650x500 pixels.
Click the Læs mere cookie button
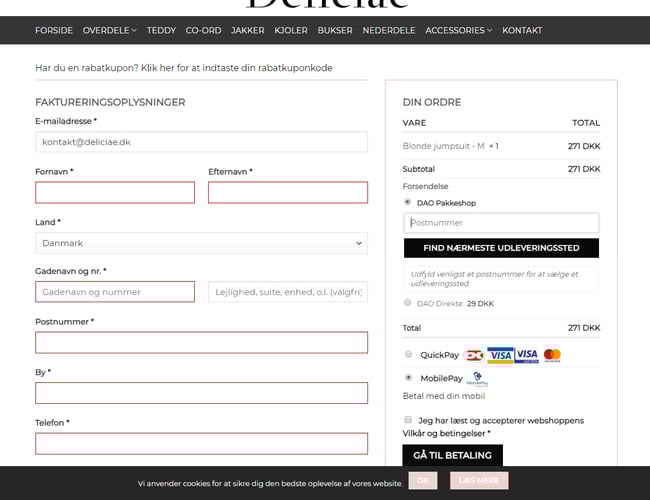point(479,481)
